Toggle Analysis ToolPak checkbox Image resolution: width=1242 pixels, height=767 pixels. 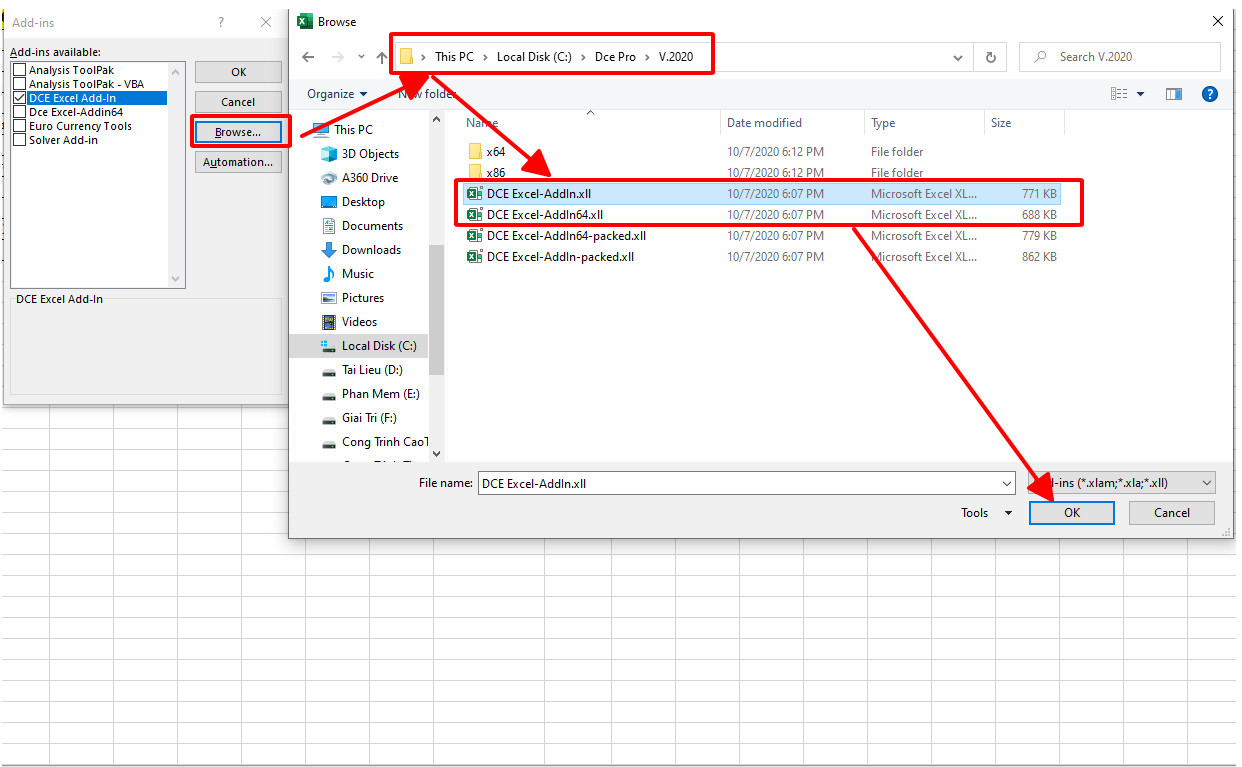pyautogui.click(x=19, y=70)
